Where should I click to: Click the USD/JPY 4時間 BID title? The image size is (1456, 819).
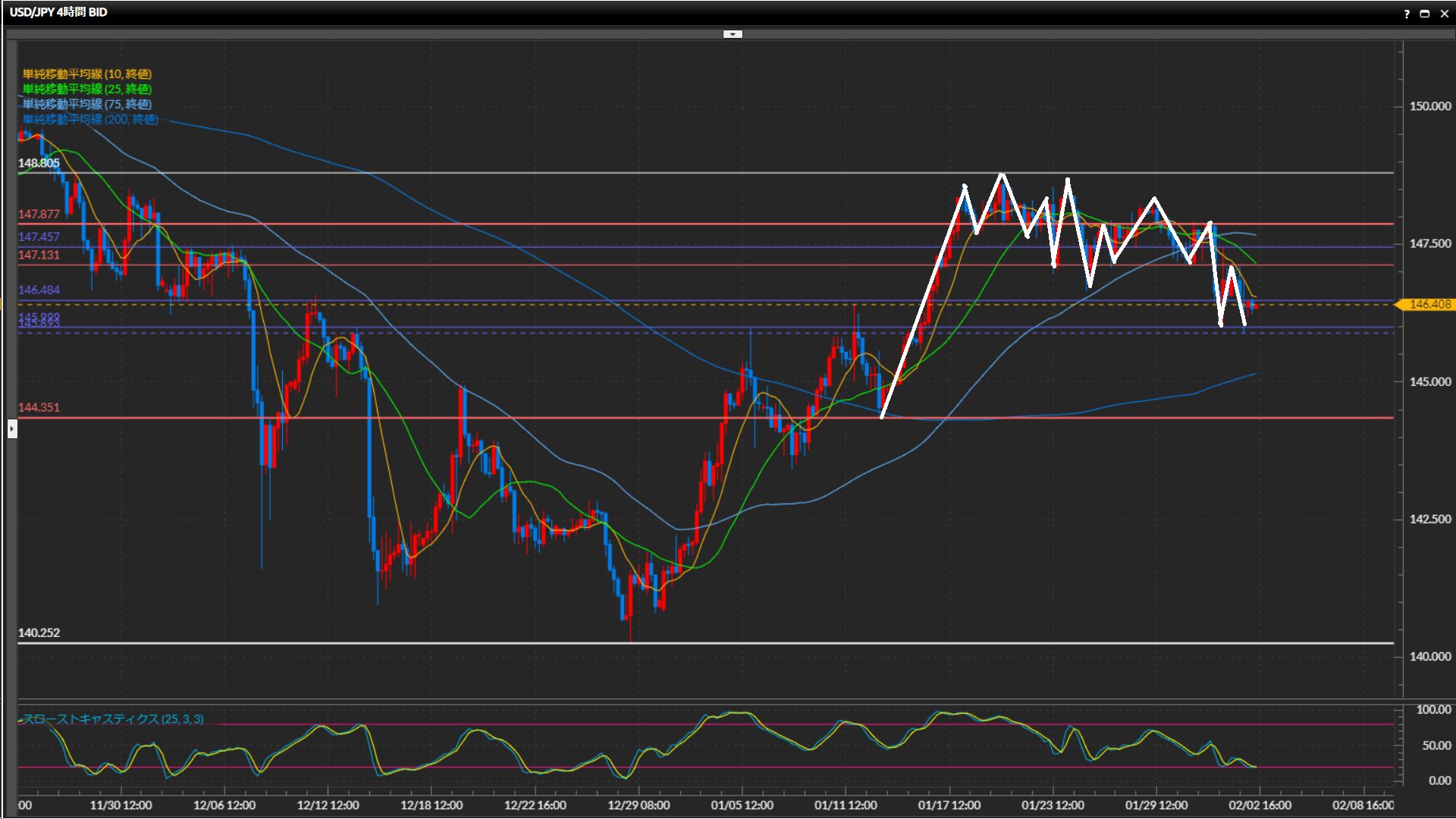pyautogui.click(x=58, y=12)
